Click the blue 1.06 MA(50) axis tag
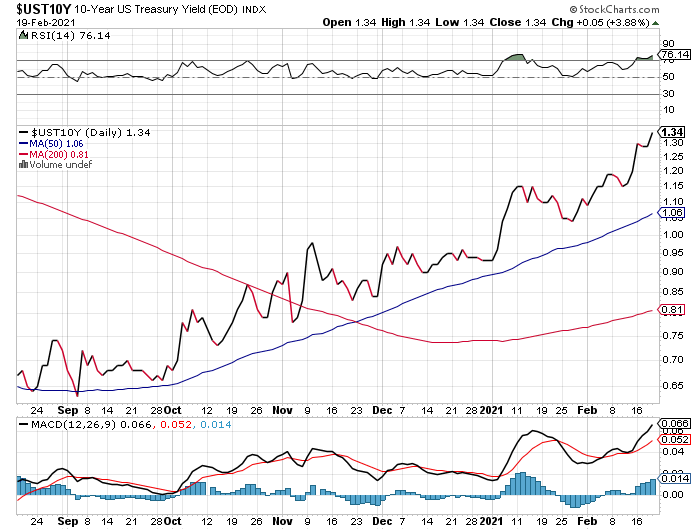The width and height of the screenshot is (700, 530). coord(672,213)
